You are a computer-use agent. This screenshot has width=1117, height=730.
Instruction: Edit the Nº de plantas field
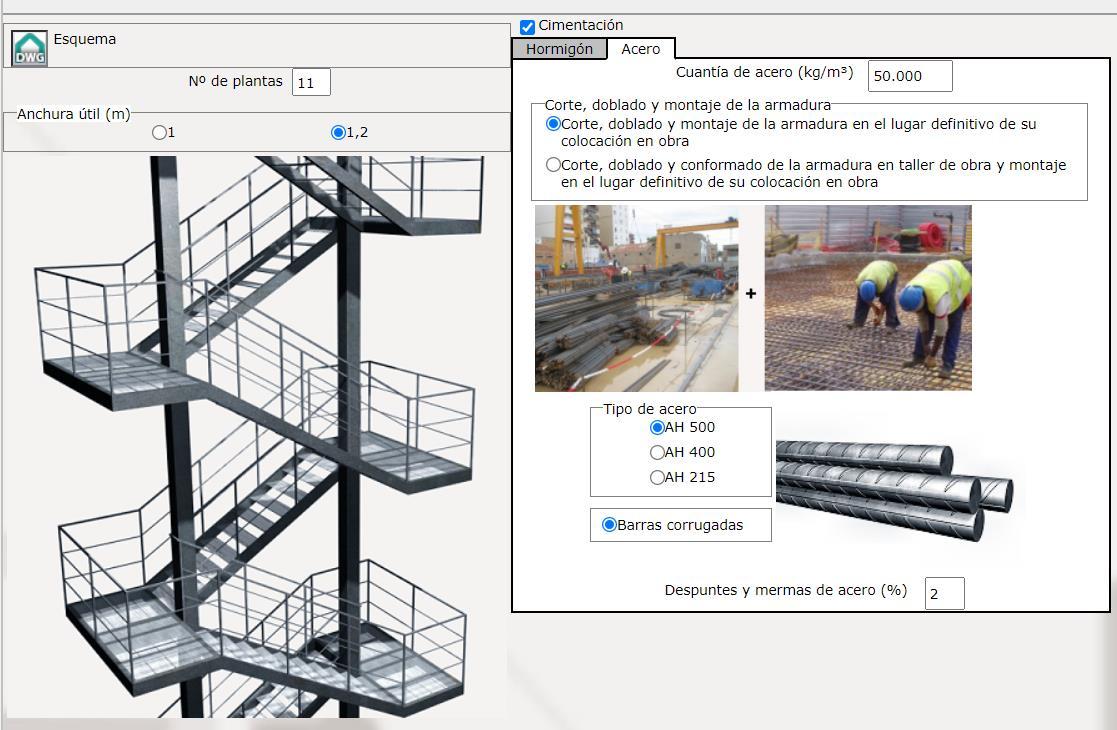(x=311, y=83)
